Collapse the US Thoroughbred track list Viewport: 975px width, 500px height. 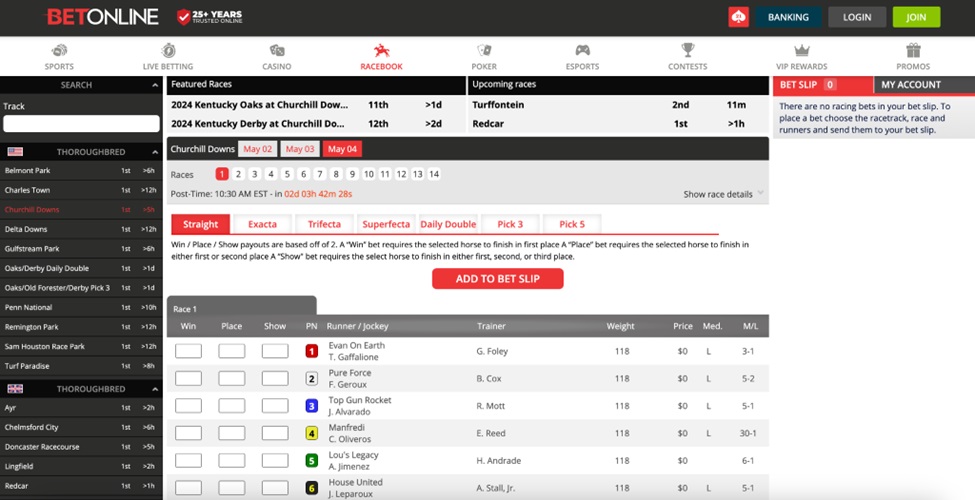[x=154, y=152]
